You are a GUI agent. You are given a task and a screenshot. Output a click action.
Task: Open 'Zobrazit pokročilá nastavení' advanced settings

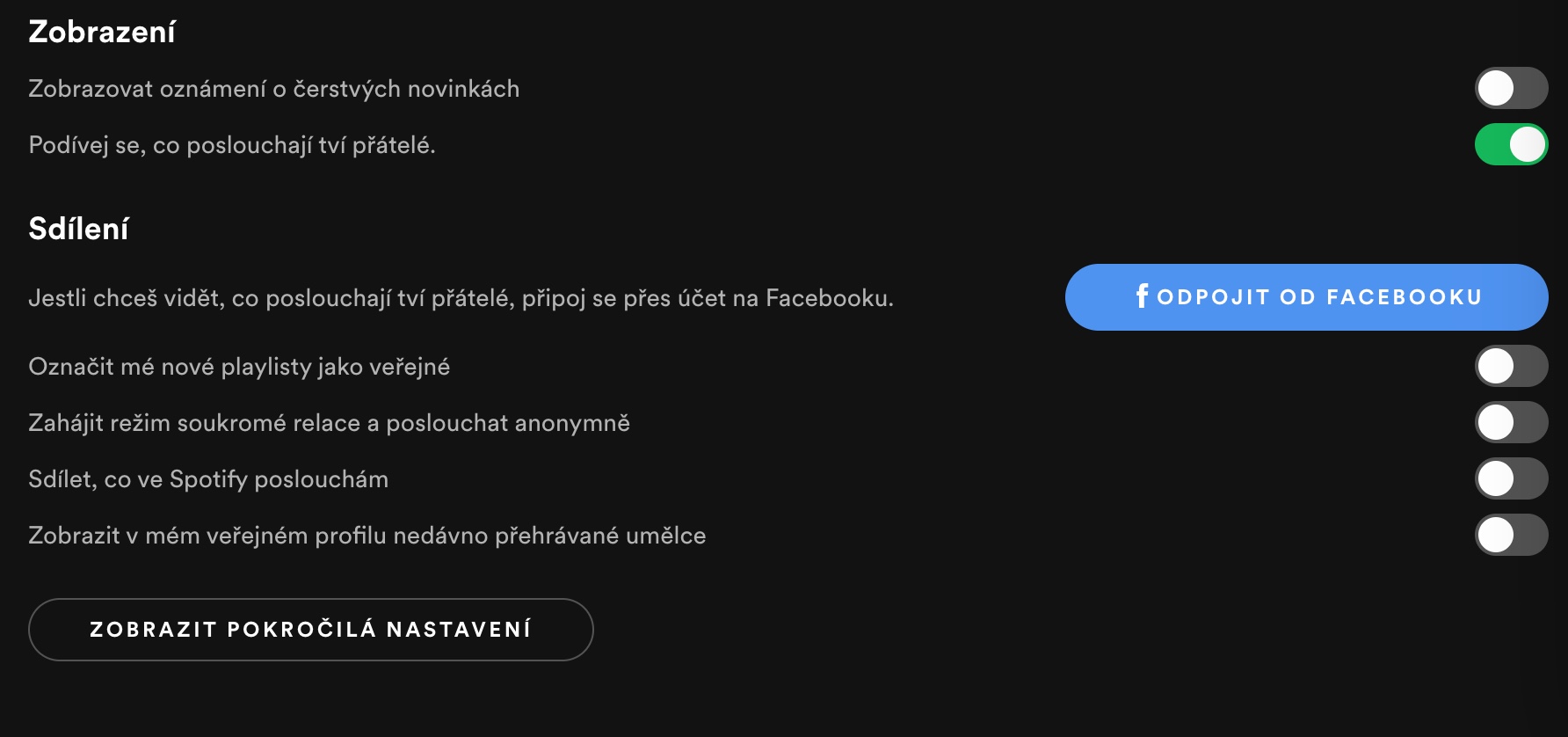click(x=310, y=630)
